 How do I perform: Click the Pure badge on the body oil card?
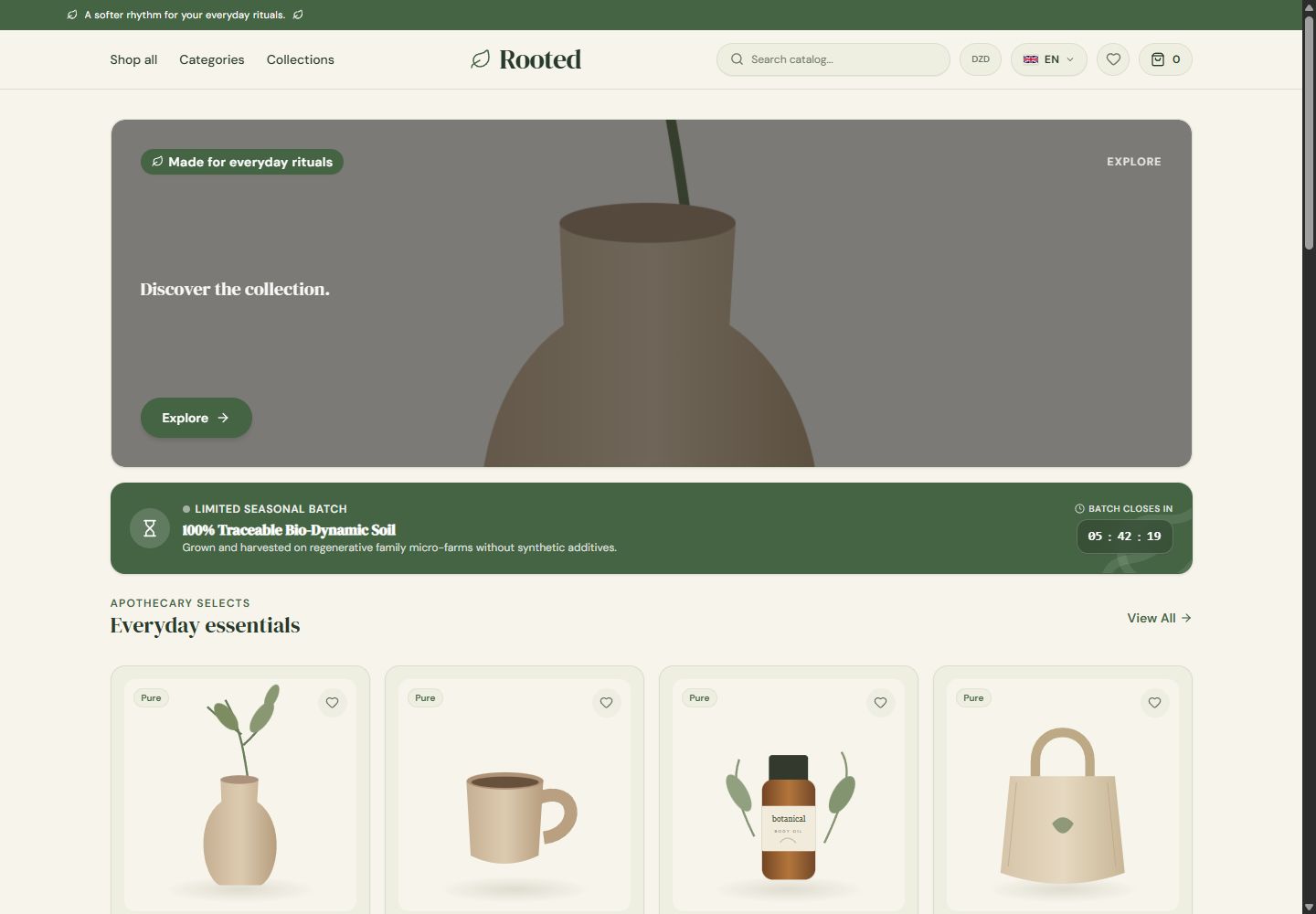click(699, 698)
